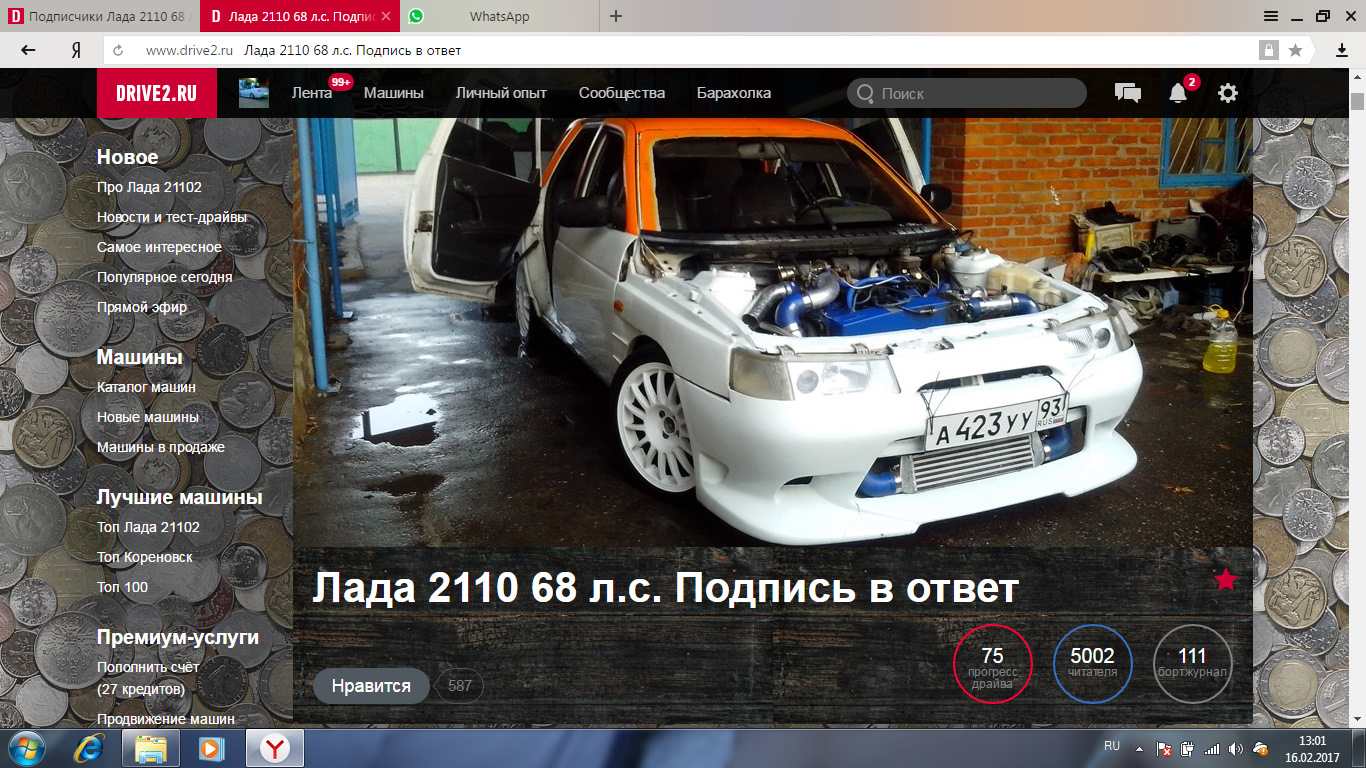1366x768 pixels.
Task: Go back using the browser back arrow
Action: click(28, 50)
